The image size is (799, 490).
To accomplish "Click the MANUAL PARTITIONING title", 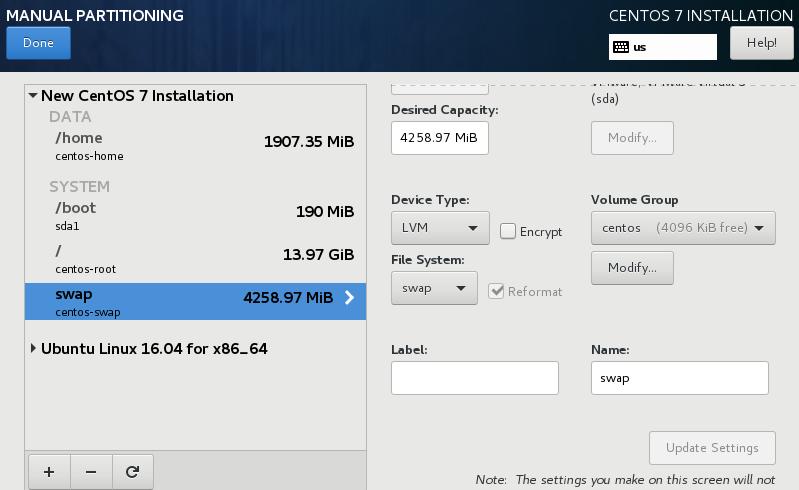I will click(x=95, y=15).
